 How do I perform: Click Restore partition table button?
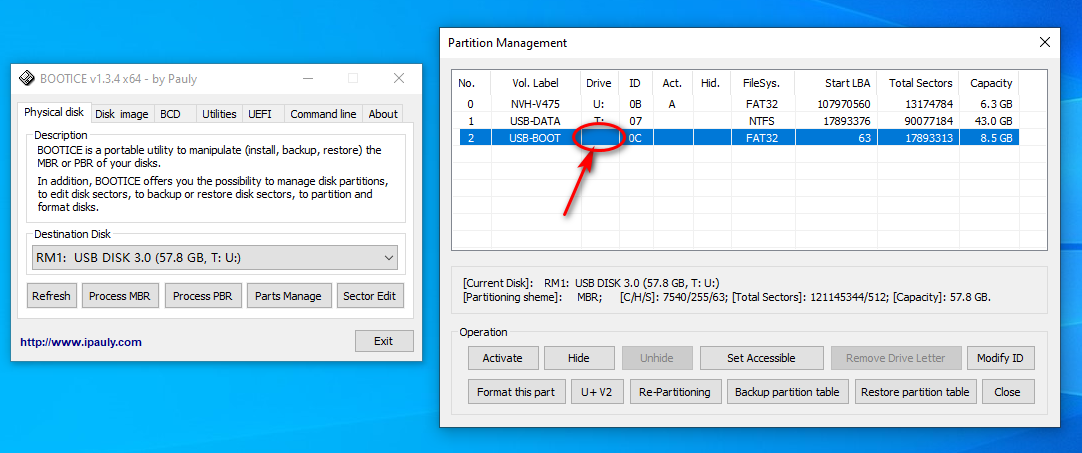tap(916, 392)
